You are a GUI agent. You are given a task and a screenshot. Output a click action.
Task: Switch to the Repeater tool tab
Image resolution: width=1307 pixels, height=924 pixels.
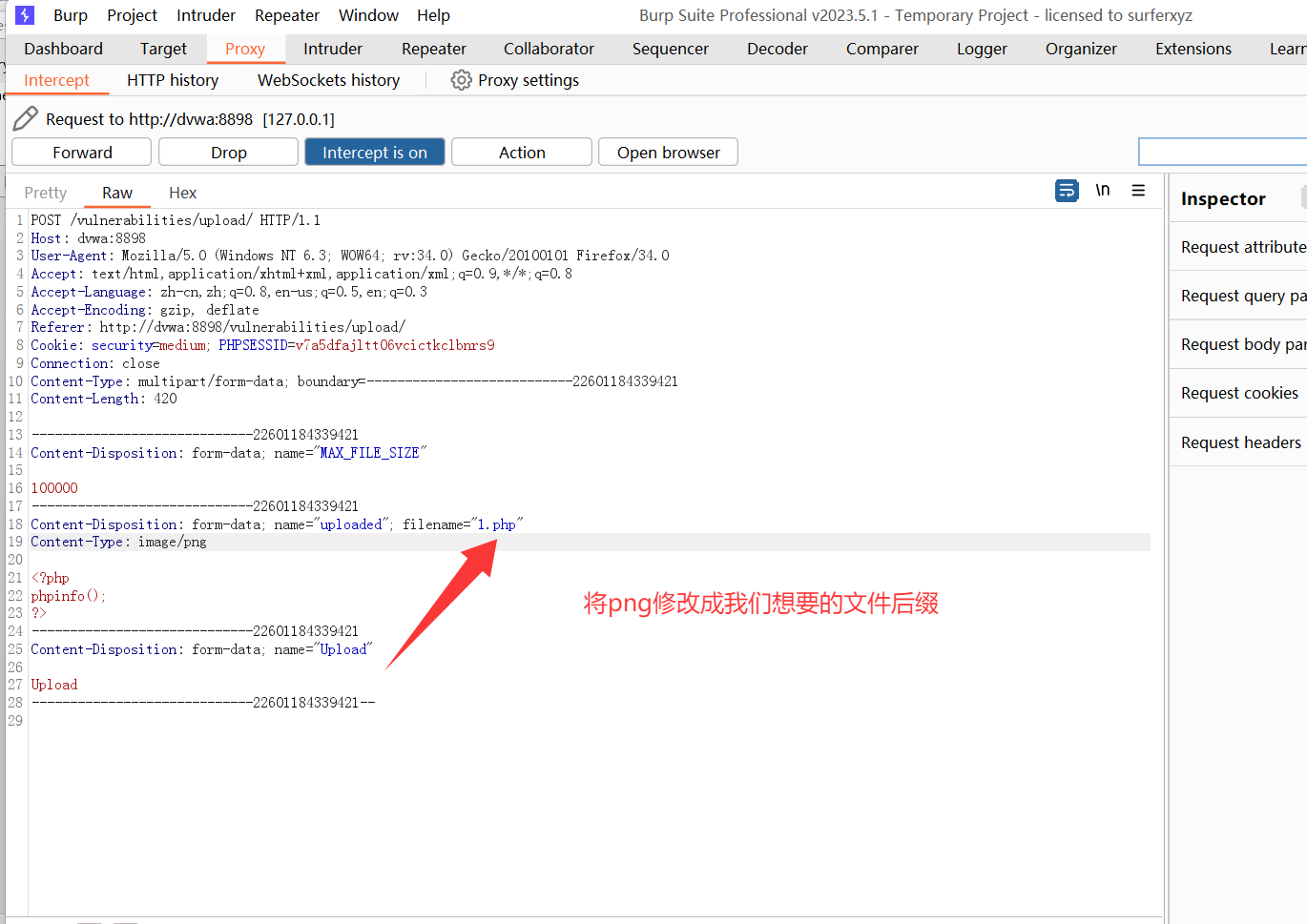434,49
